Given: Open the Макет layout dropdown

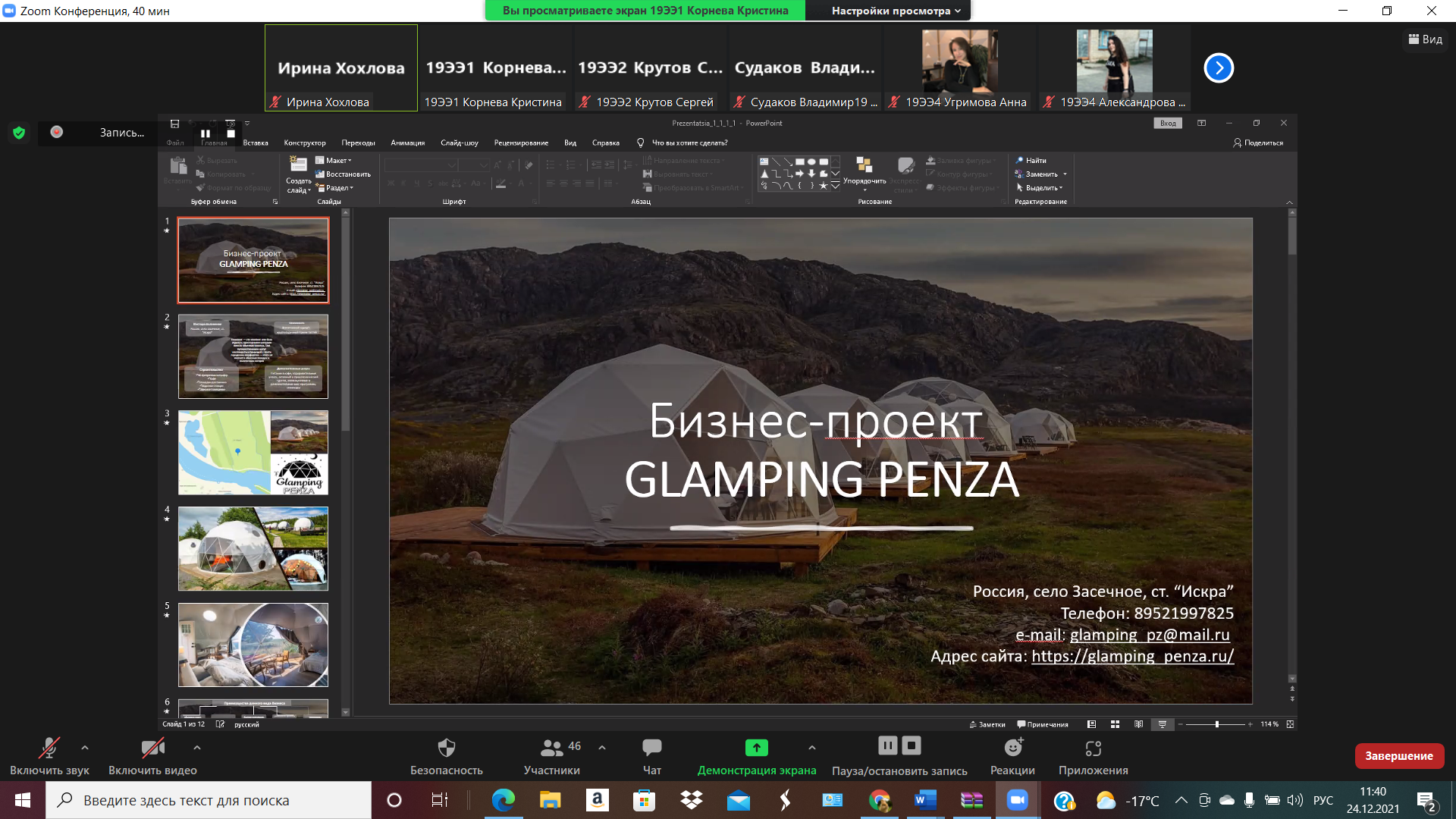Looking at the screenshot, I should pos(334,161).
